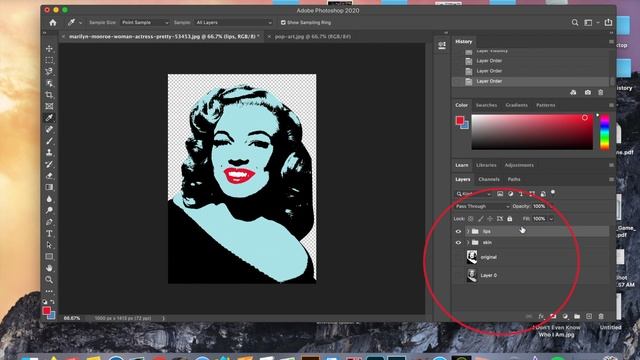This screenshot has width=640, height=360.
Task: Select the Rectangle shape tool
Action: click(49, 256)
